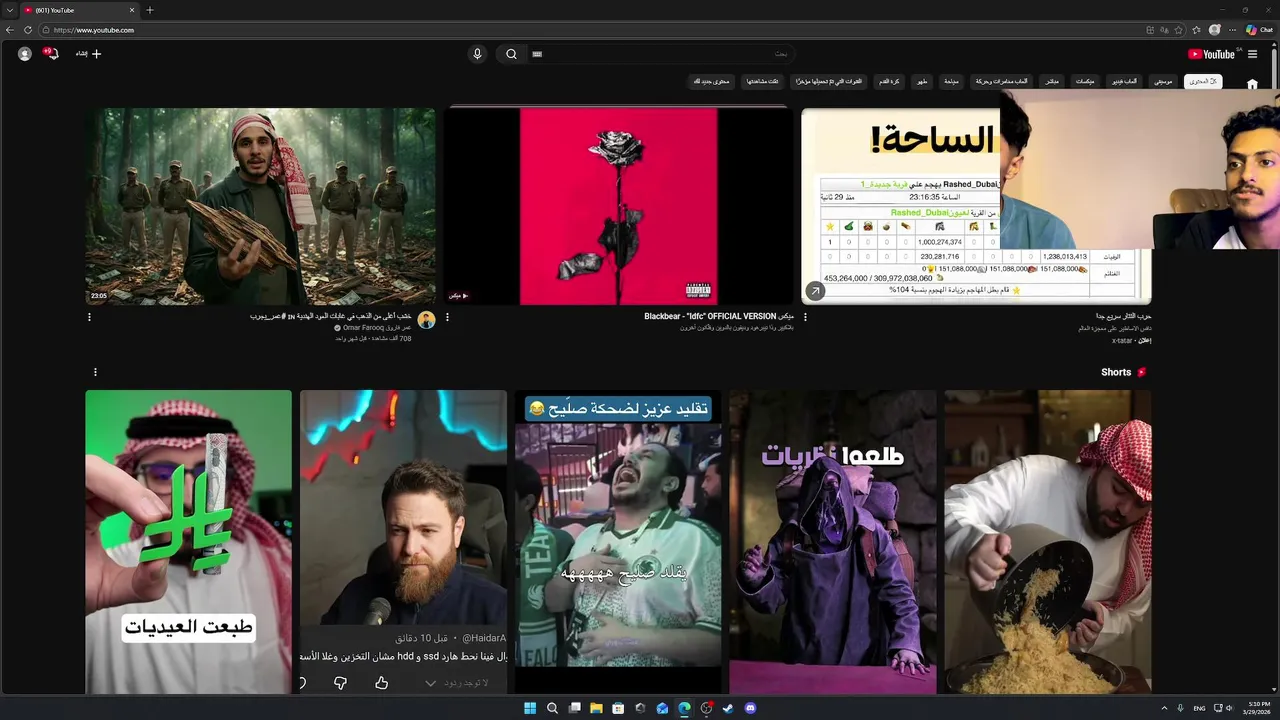Open Windows taskbar search
The width and height of the screenshot is (1280, 720).
pyautogui.click(x=552, y=708)
